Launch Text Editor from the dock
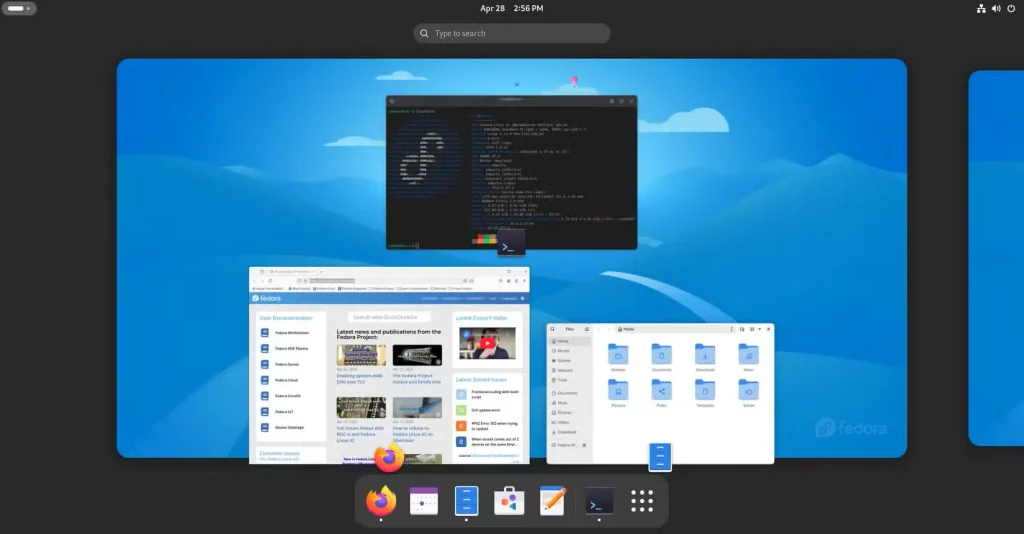This screenshot has height=534, width=1024. [x=553, y=500]
